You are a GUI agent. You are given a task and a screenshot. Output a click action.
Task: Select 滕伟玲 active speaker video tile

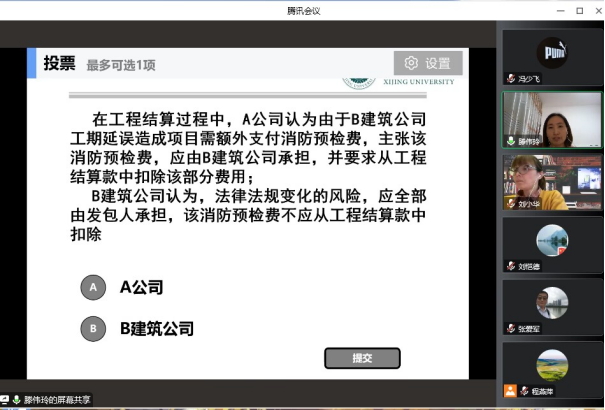552,116
